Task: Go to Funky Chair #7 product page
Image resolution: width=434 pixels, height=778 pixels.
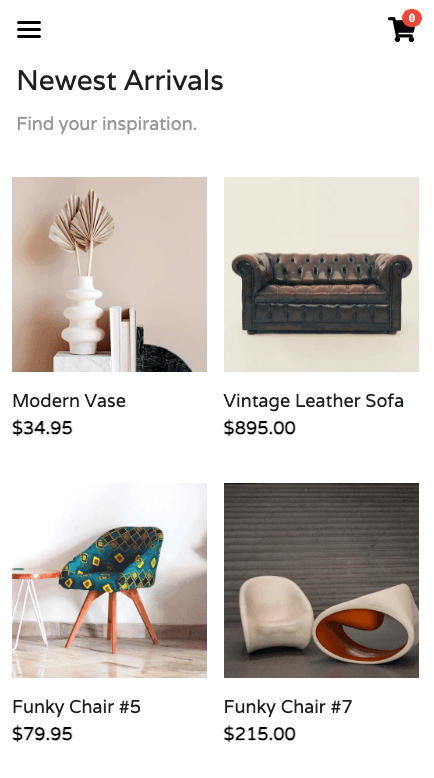Action: tap(288, 707)
